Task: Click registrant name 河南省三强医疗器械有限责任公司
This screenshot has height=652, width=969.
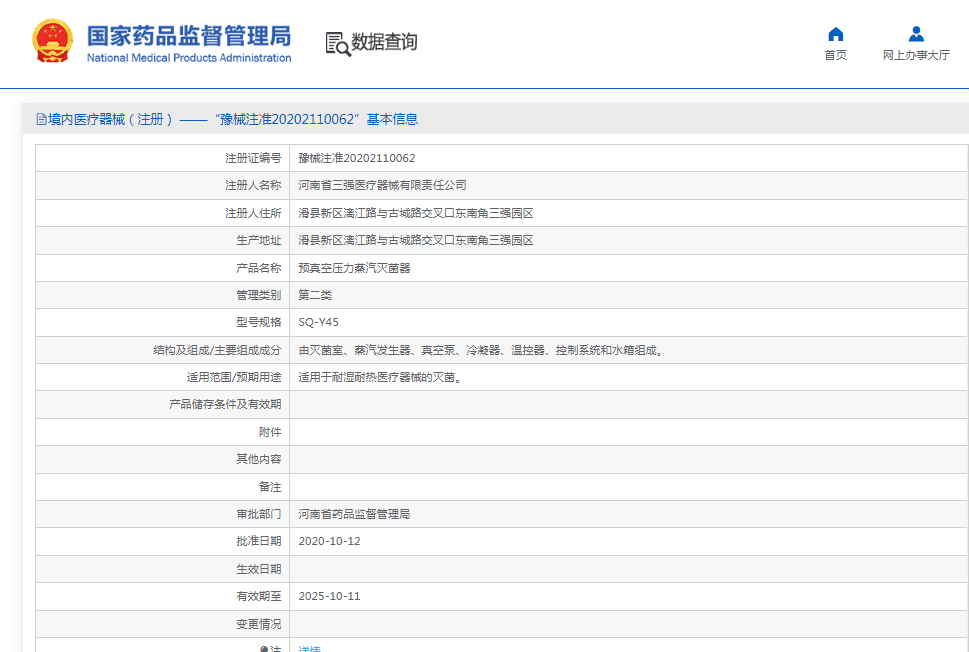Action: click(x=382, y=185)
